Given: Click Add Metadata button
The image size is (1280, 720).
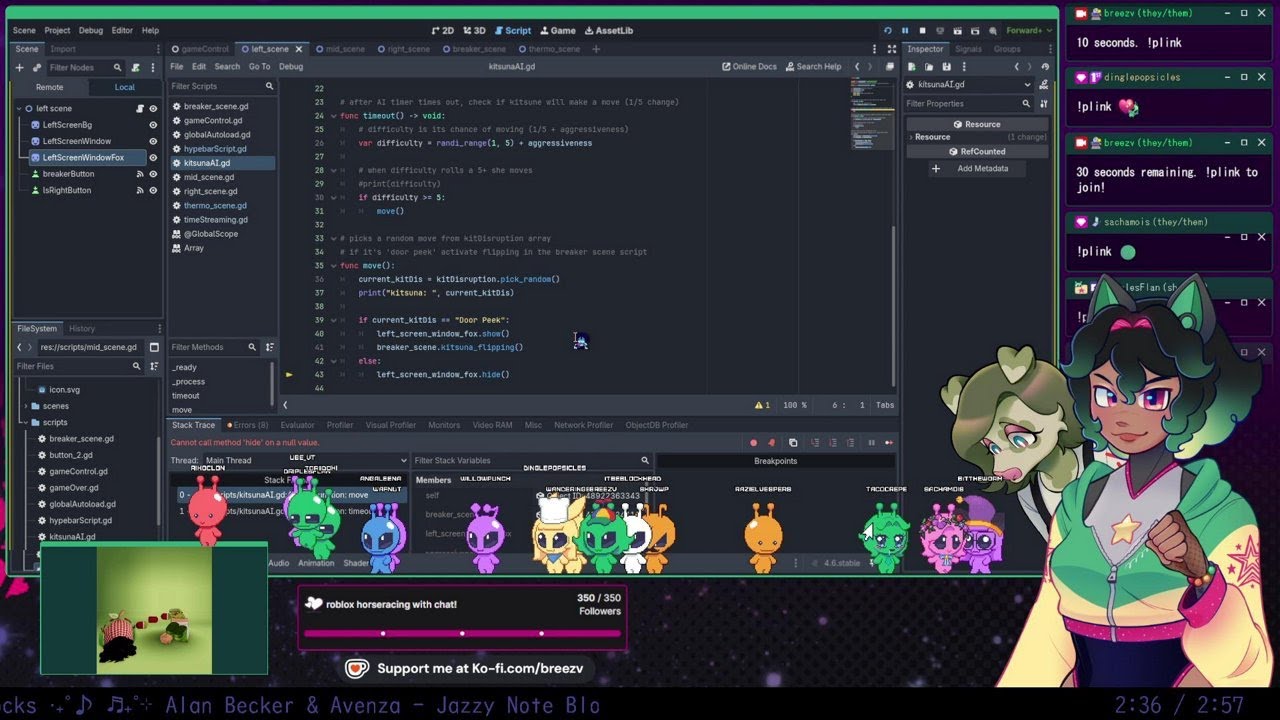Looking at the screenshot, I should coord(976,168).
